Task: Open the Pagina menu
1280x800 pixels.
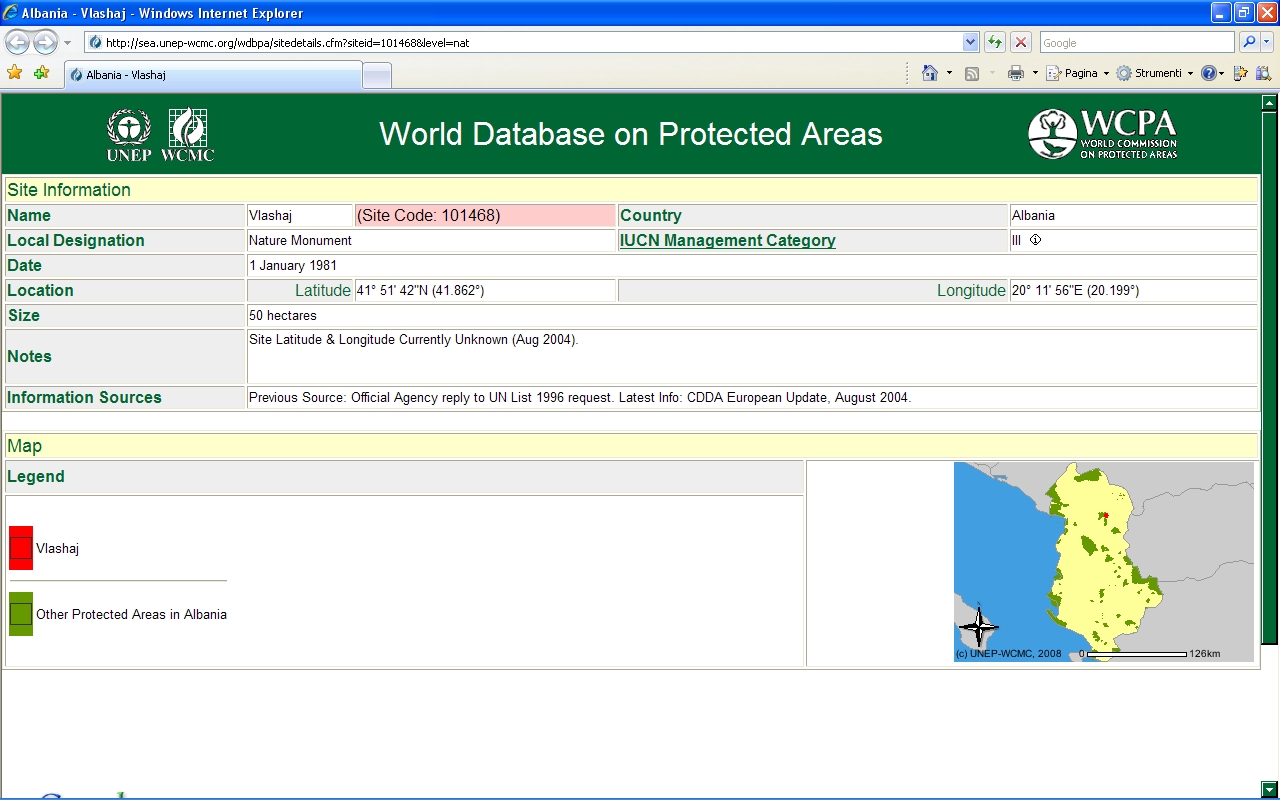Action: (1078, 73)
